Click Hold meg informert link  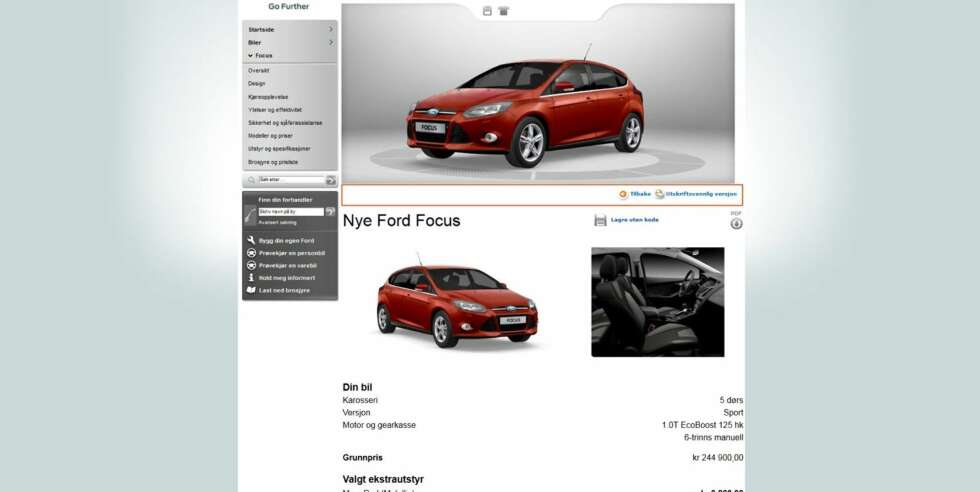287,278
